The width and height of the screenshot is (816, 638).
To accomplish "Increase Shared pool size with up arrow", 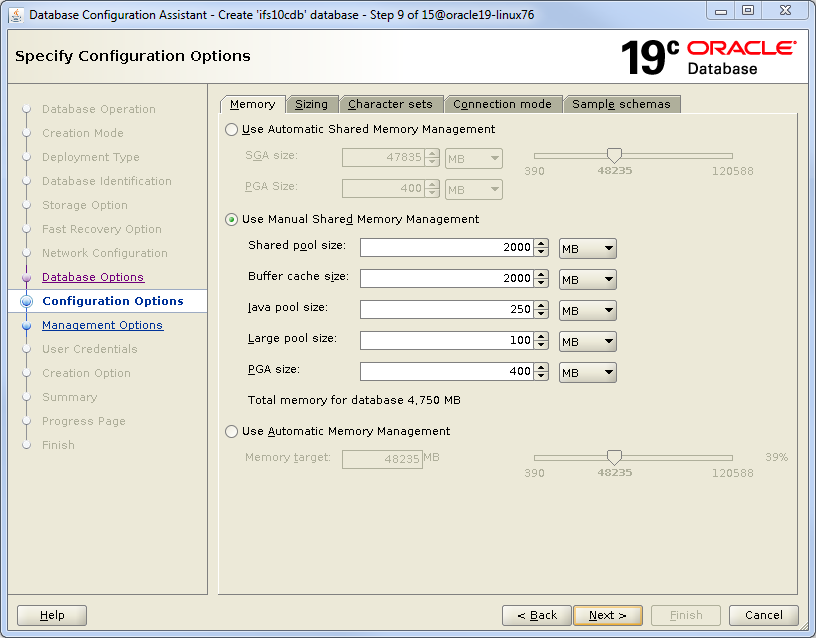I will [541, 243].
